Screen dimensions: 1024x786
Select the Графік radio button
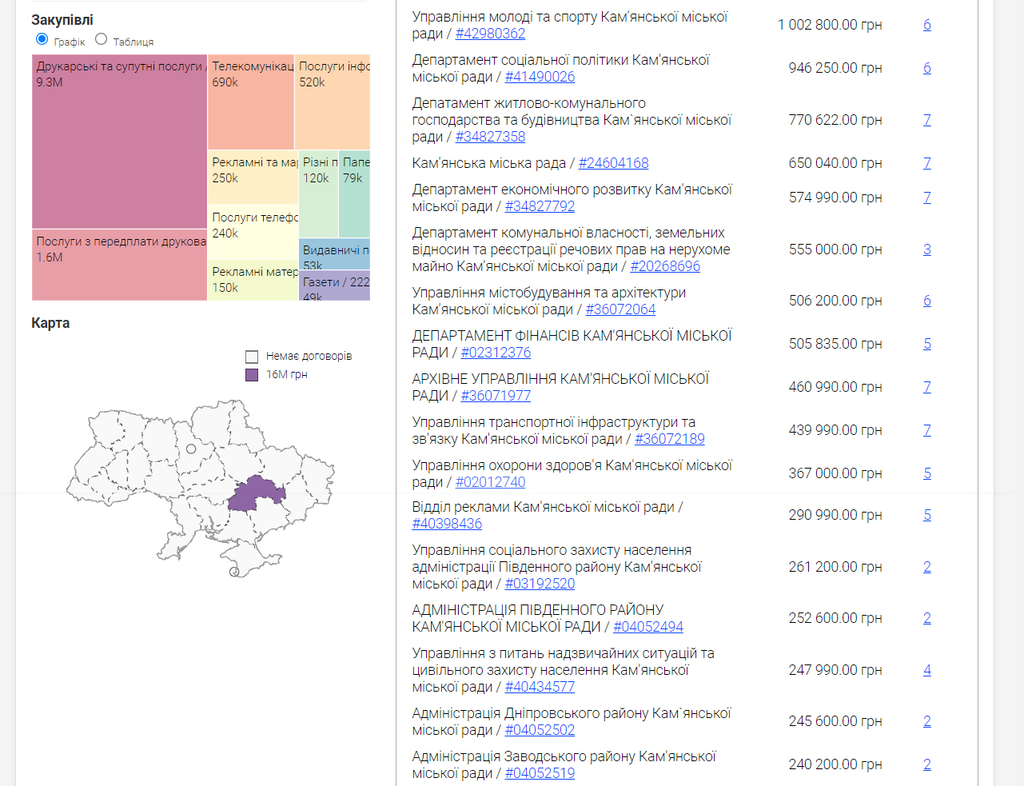click(x=41, y=39)
